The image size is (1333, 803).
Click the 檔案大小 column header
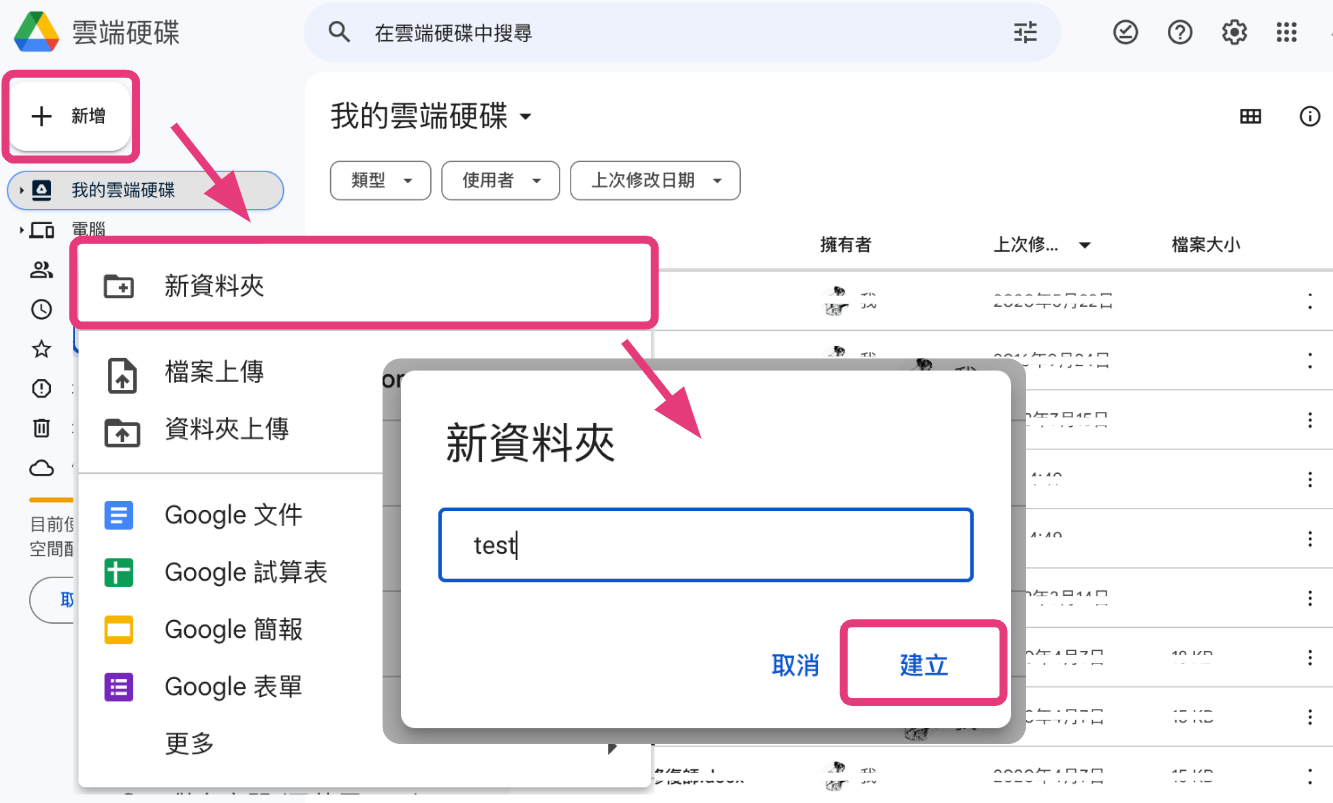1206,245
